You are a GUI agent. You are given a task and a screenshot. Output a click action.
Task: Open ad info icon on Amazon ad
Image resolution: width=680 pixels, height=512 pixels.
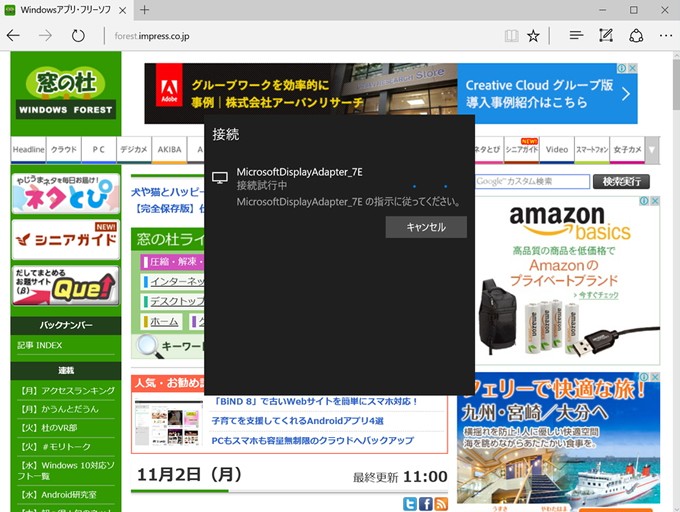coord(644,201)
